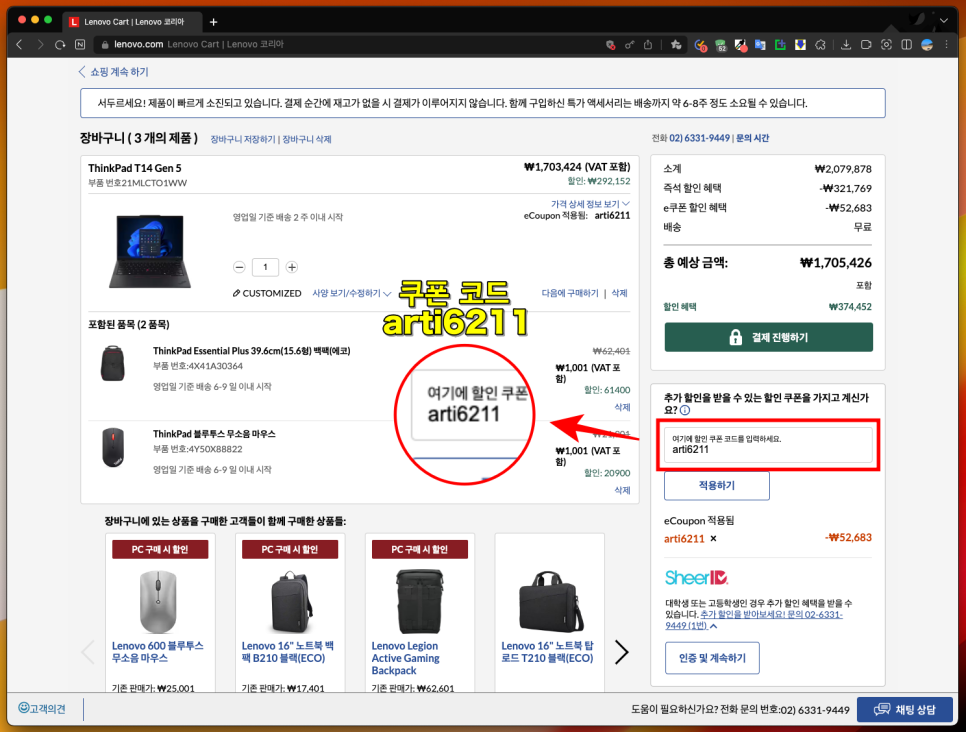Open the extensions puzzle icon
Image resolution: width=966 pixels, height=732 pixels.
820,44
